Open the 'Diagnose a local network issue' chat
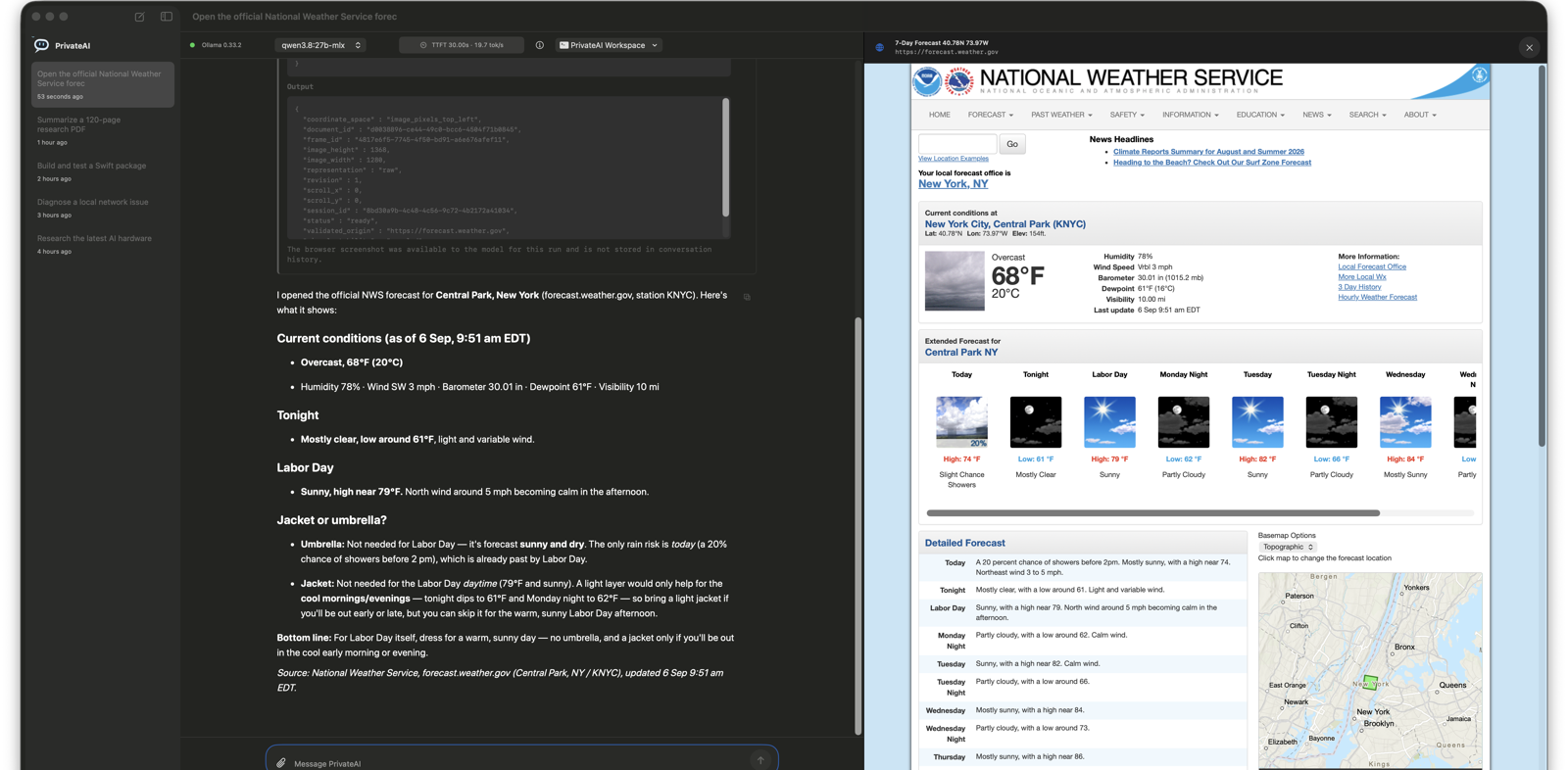 click(x=102, y=208)
